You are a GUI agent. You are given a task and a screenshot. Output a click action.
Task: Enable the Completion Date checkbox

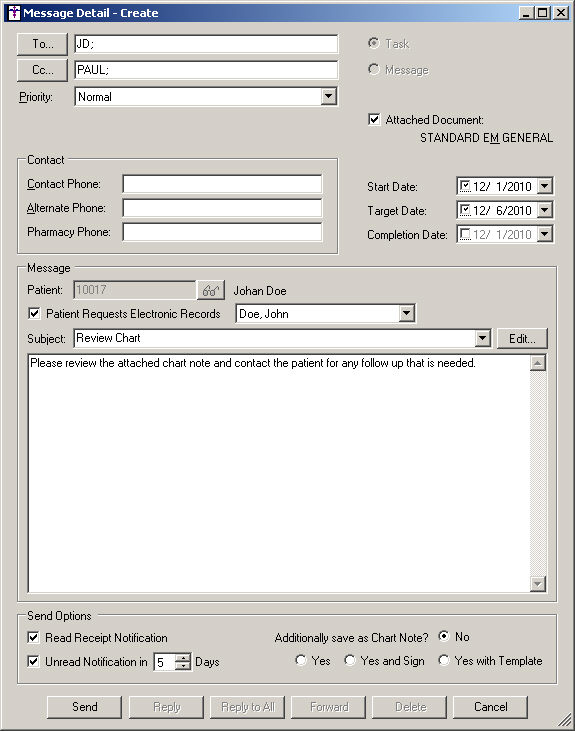[465, 234]
